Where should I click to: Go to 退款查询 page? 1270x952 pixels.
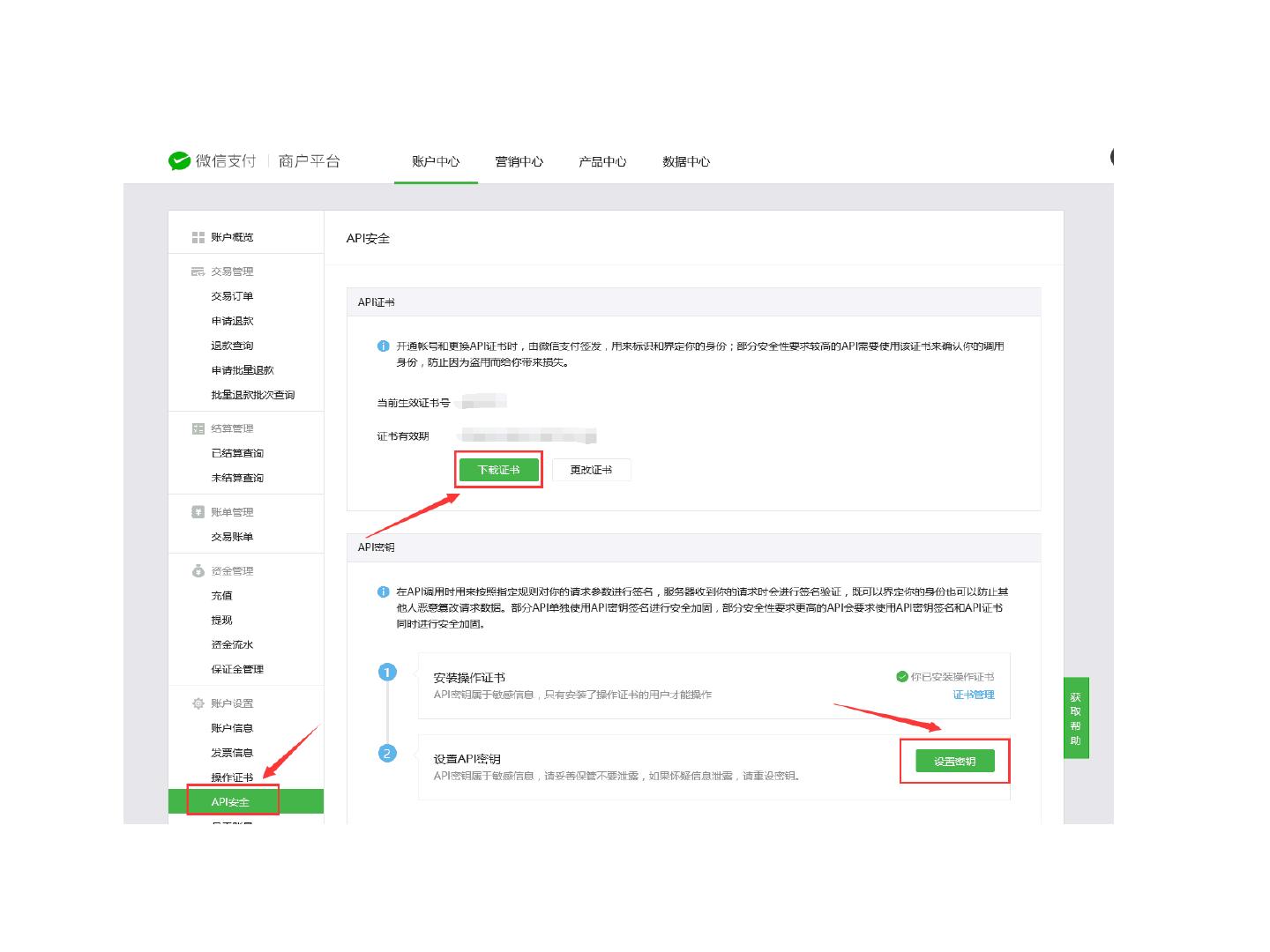click(232, 346)
